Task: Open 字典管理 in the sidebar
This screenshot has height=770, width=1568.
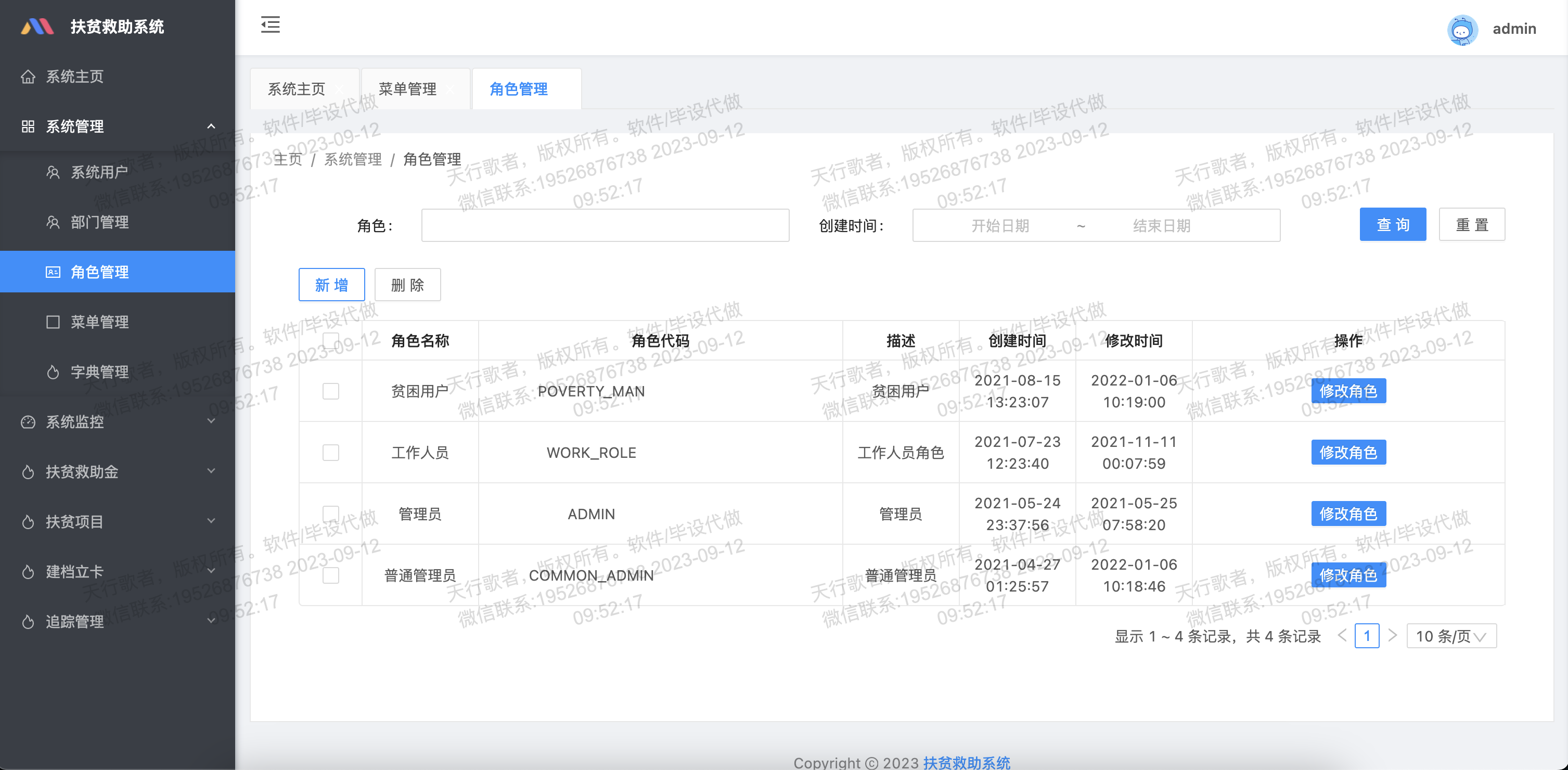Action: coord(118,372)
